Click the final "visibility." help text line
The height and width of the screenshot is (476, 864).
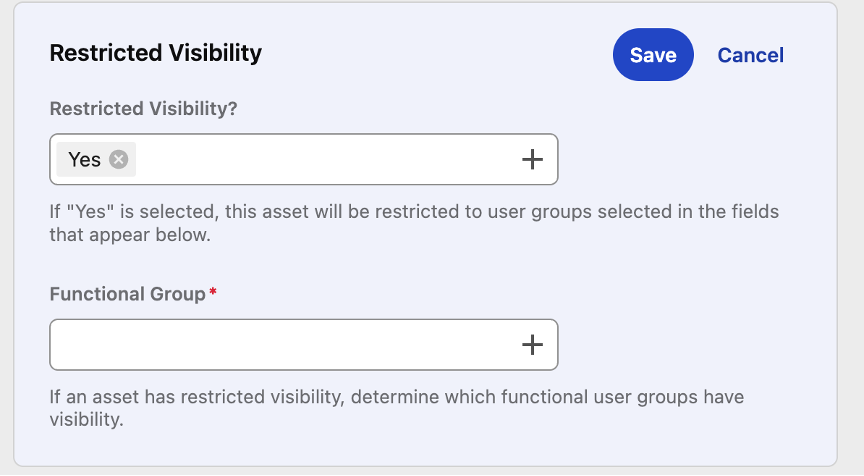pos(86,421)
